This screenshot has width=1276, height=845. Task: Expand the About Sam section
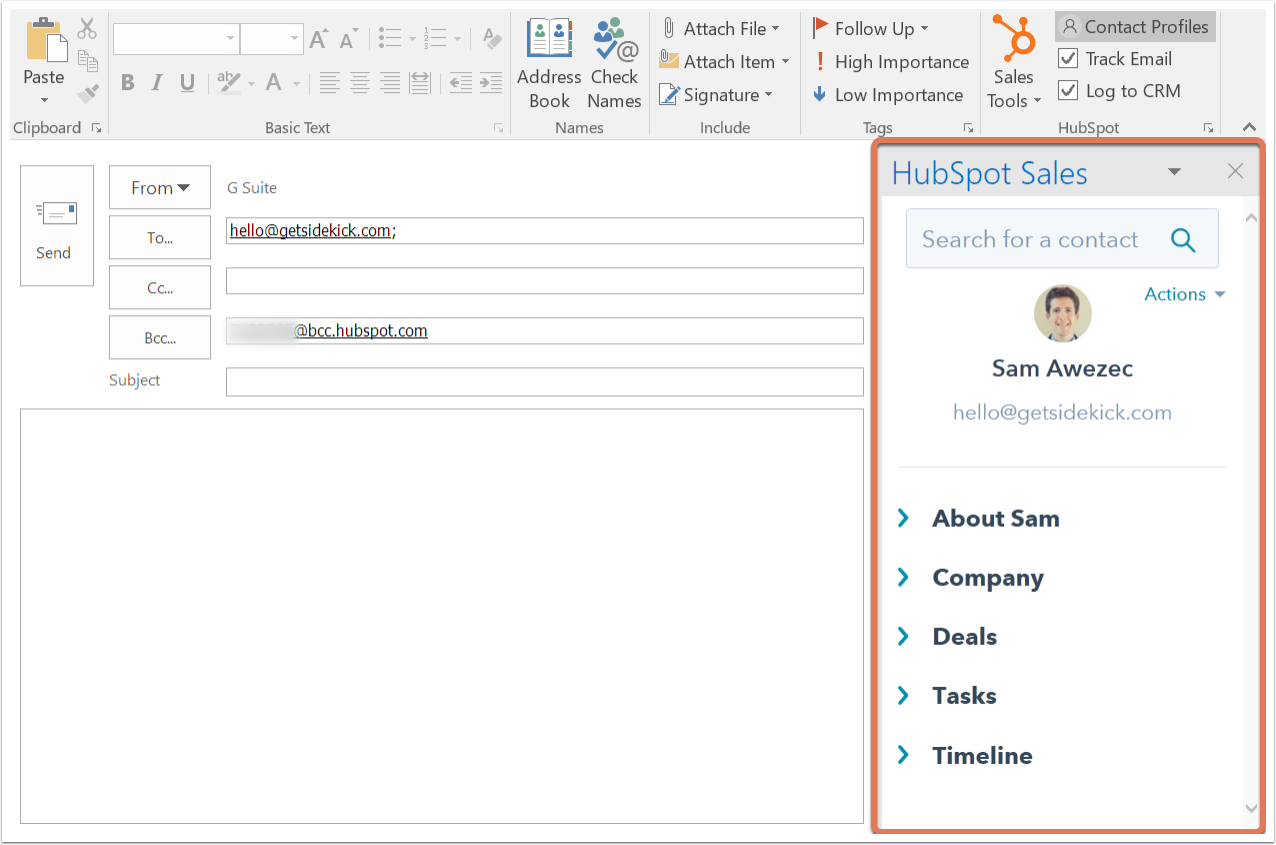coord(979,518)
